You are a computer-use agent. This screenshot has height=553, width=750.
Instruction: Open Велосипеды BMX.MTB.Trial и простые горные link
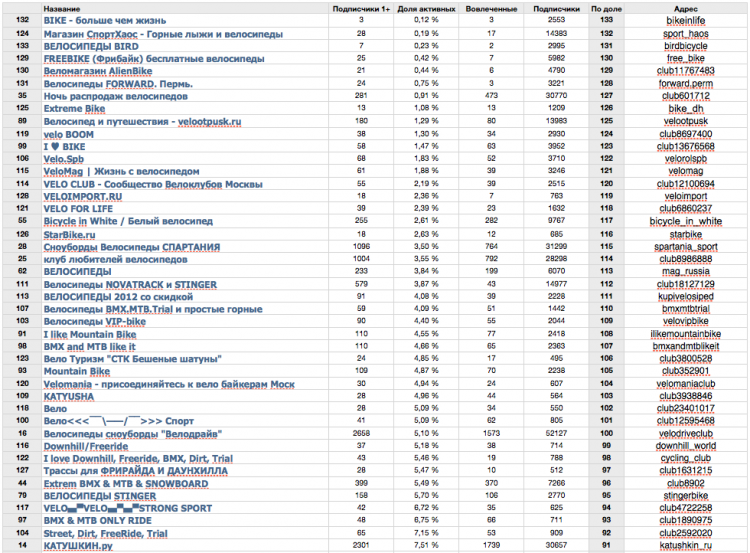tap(153, 309)
